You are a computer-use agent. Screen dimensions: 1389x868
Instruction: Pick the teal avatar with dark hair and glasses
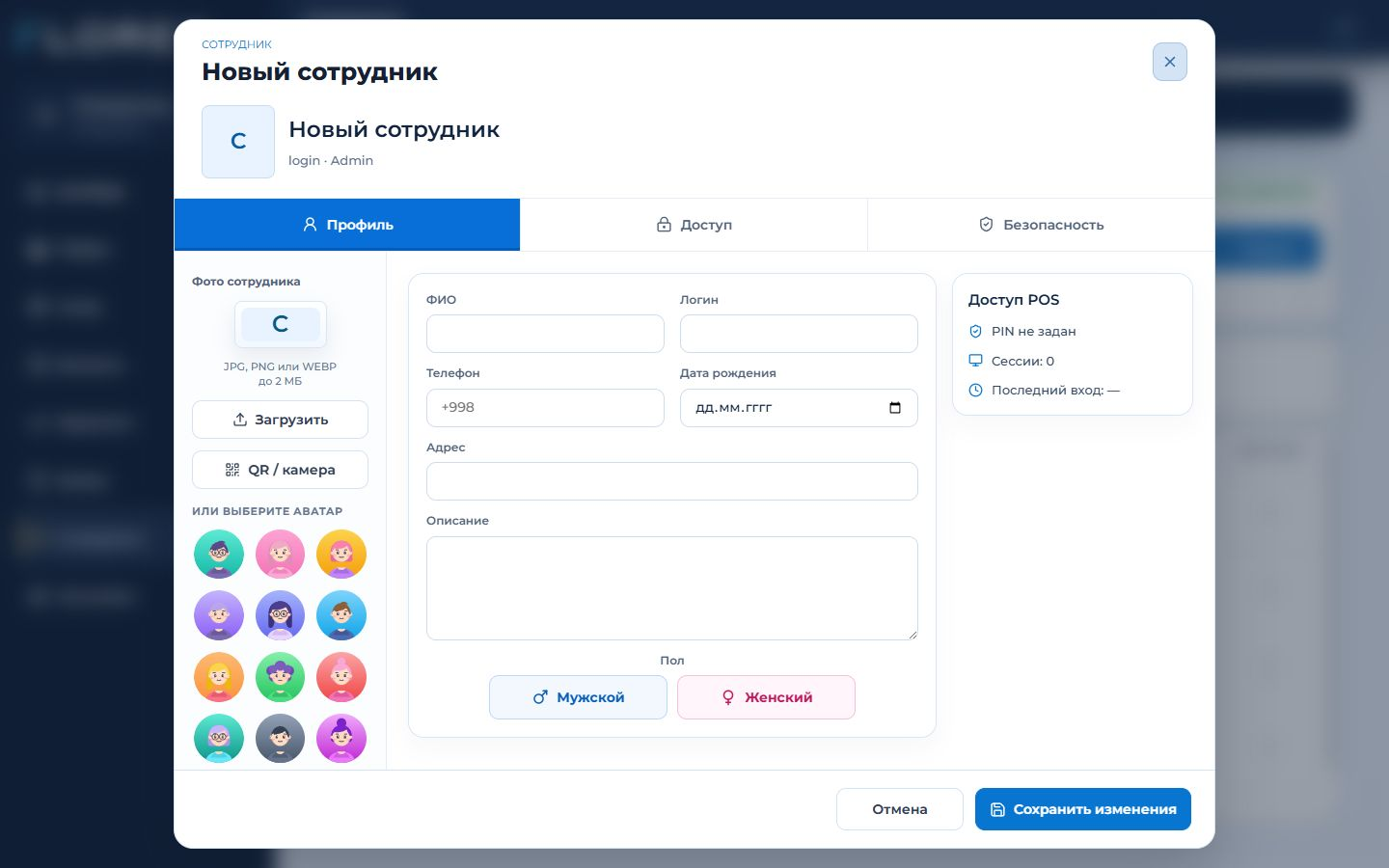click(x=219, y=555)
